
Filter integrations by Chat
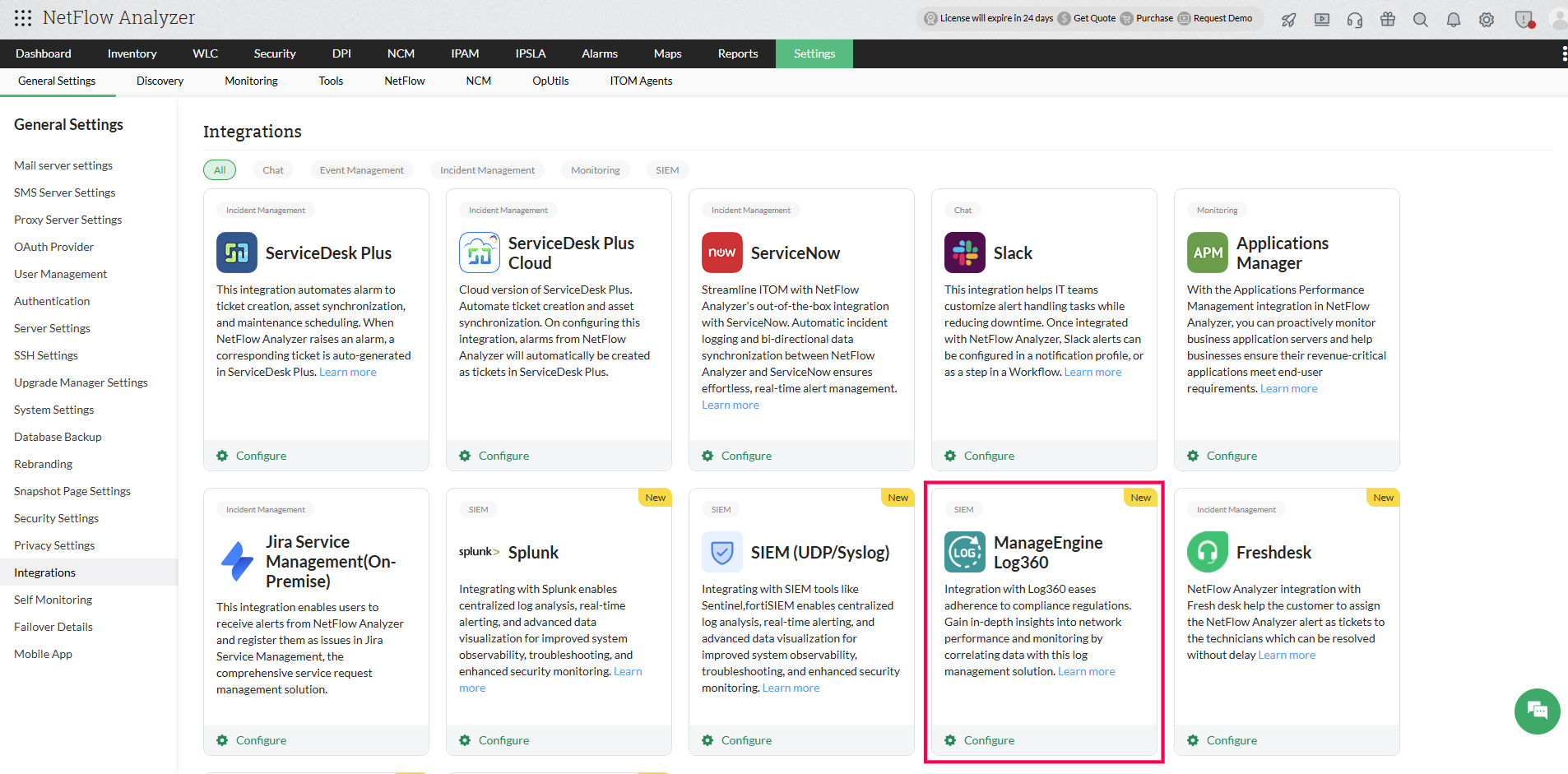(273, 170)
